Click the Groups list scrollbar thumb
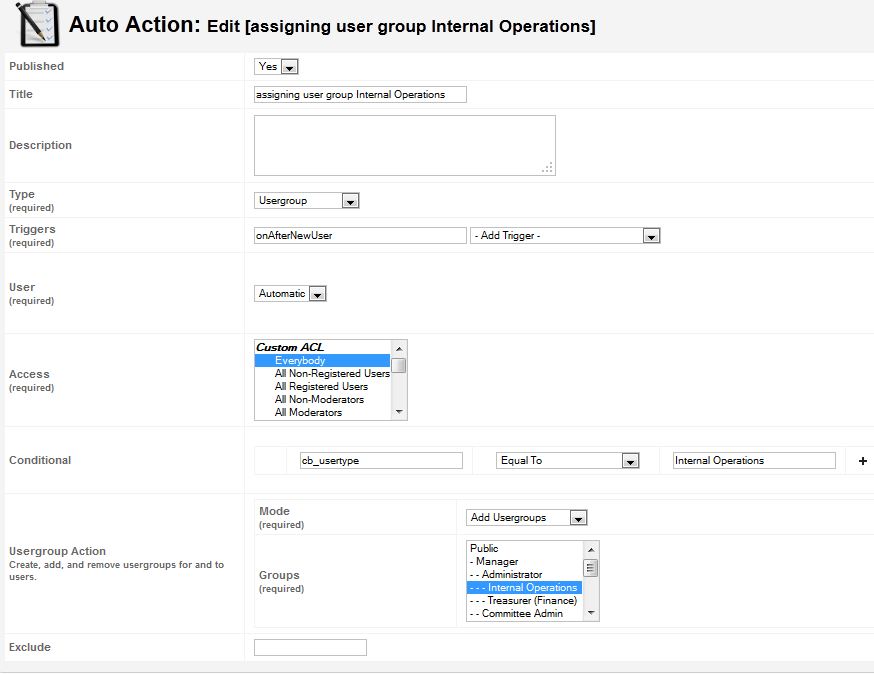 (591, 568)
